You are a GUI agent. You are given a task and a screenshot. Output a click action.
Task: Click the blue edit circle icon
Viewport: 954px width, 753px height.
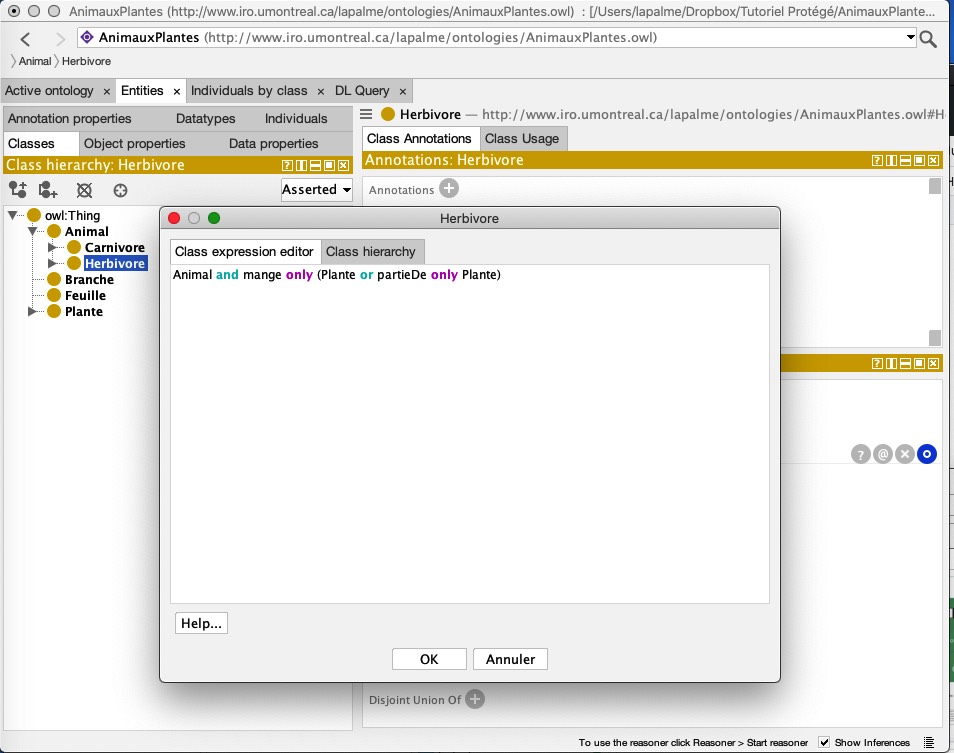(x=927, y=454)
